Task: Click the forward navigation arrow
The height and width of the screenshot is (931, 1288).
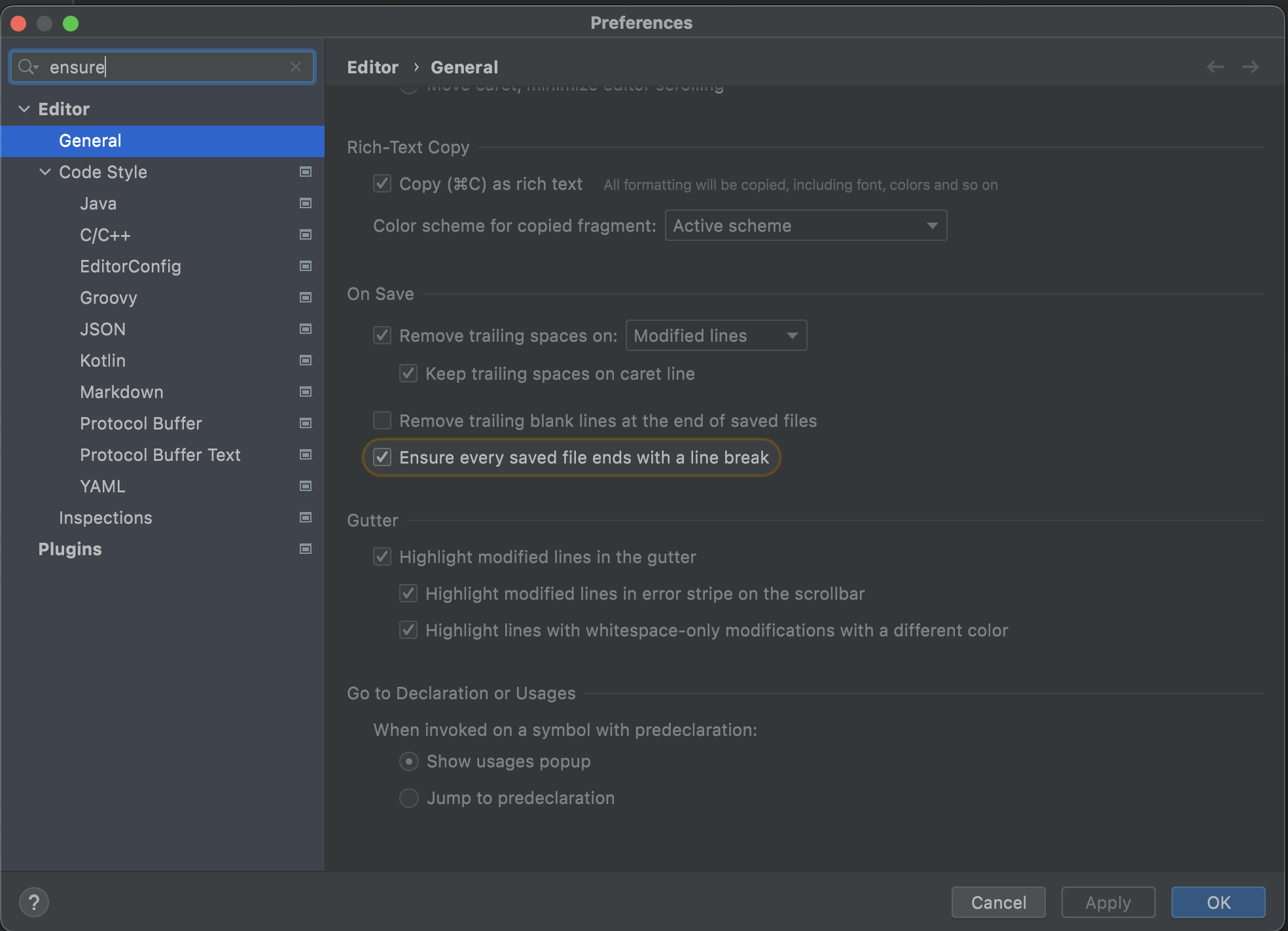Action: tap(1250, 67)
